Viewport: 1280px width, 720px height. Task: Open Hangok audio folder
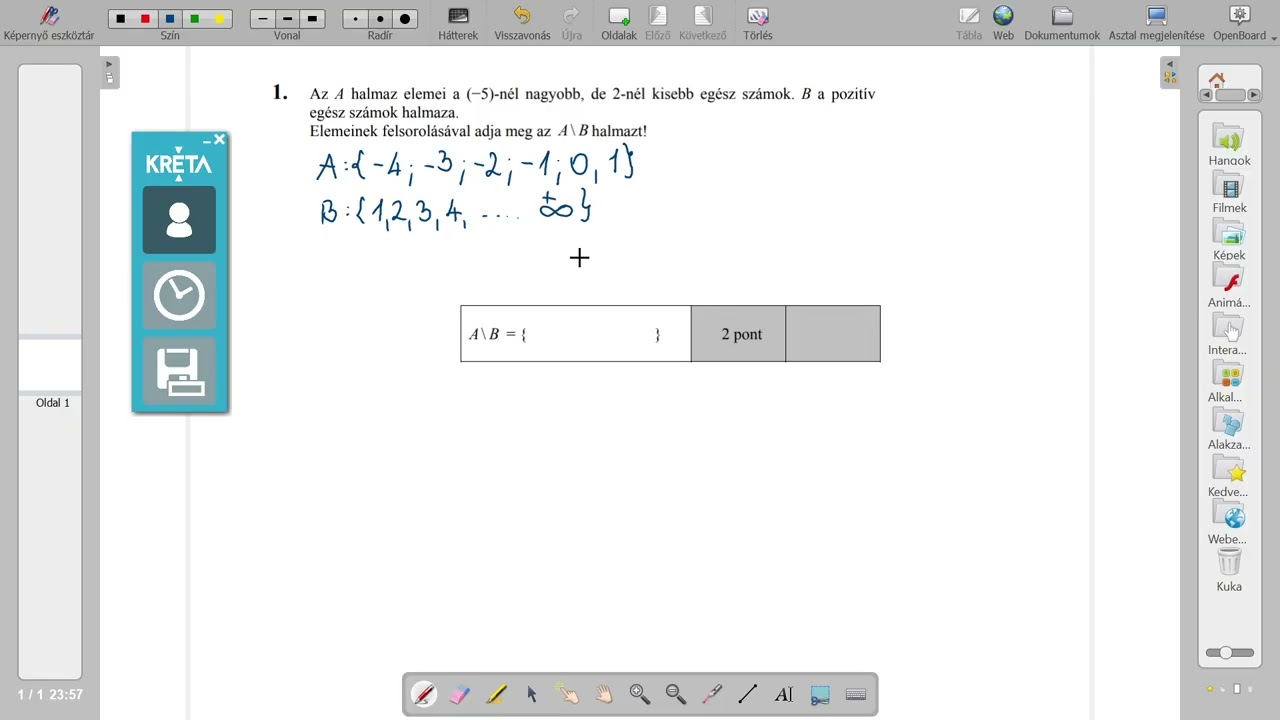(1229, 143)
